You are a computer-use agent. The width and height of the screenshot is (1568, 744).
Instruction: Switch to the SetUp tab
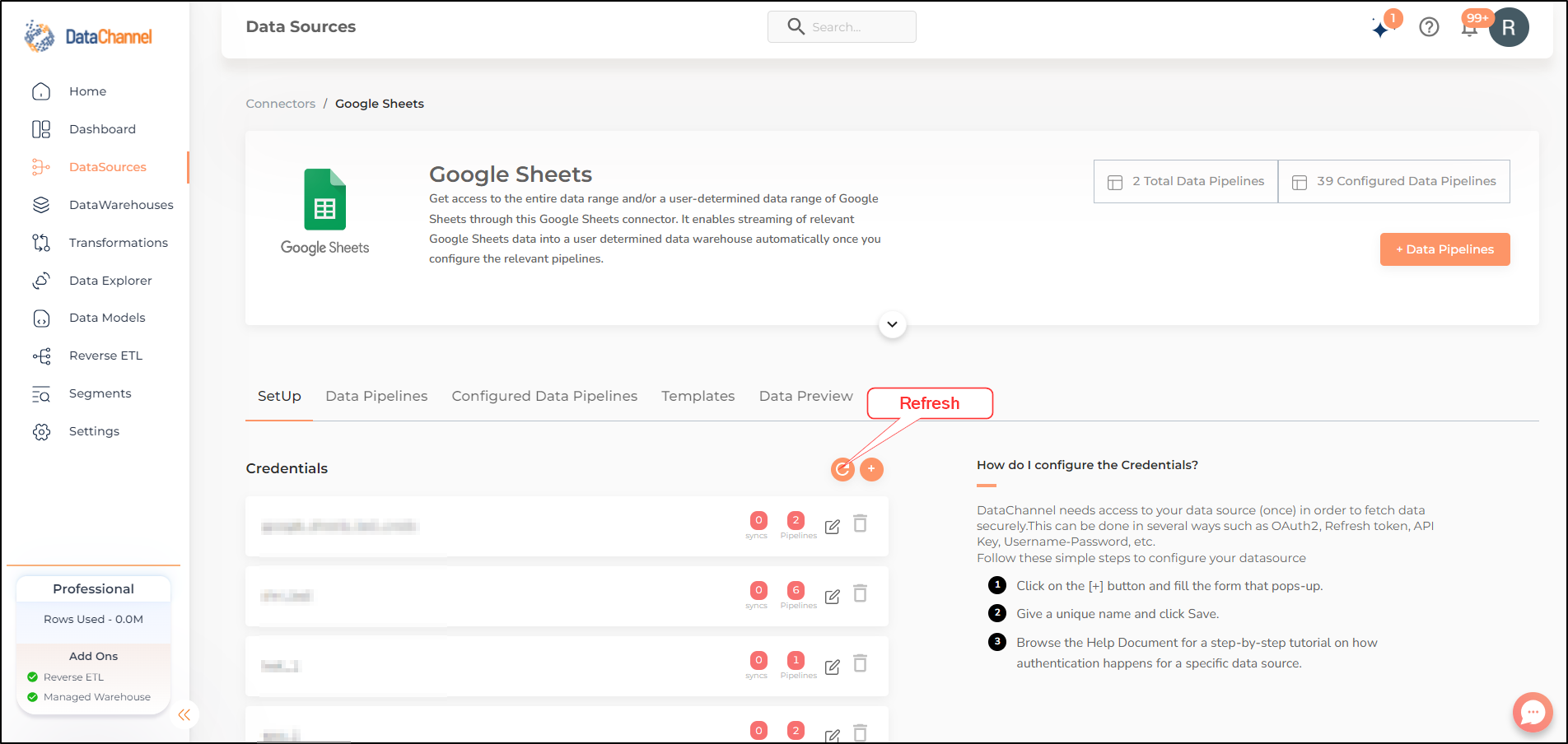[279, 397]
